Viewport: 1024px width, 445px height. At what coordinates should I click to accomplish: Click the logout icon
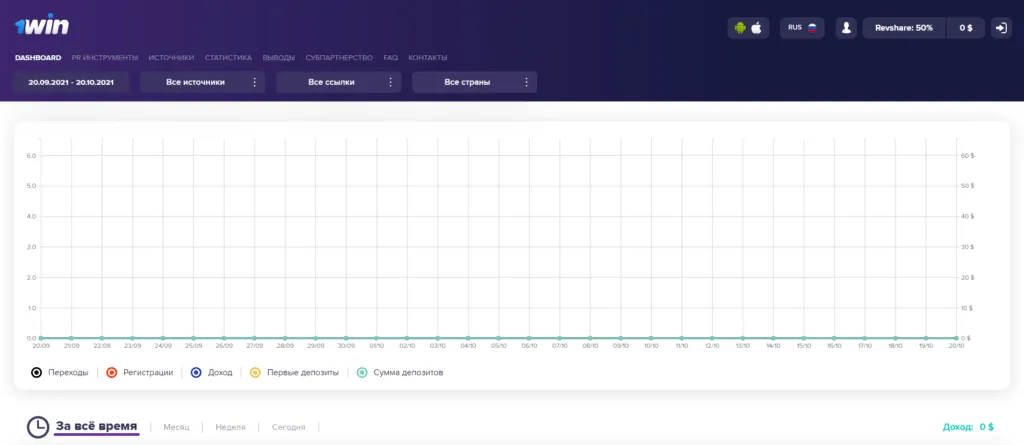(1001, 28)
